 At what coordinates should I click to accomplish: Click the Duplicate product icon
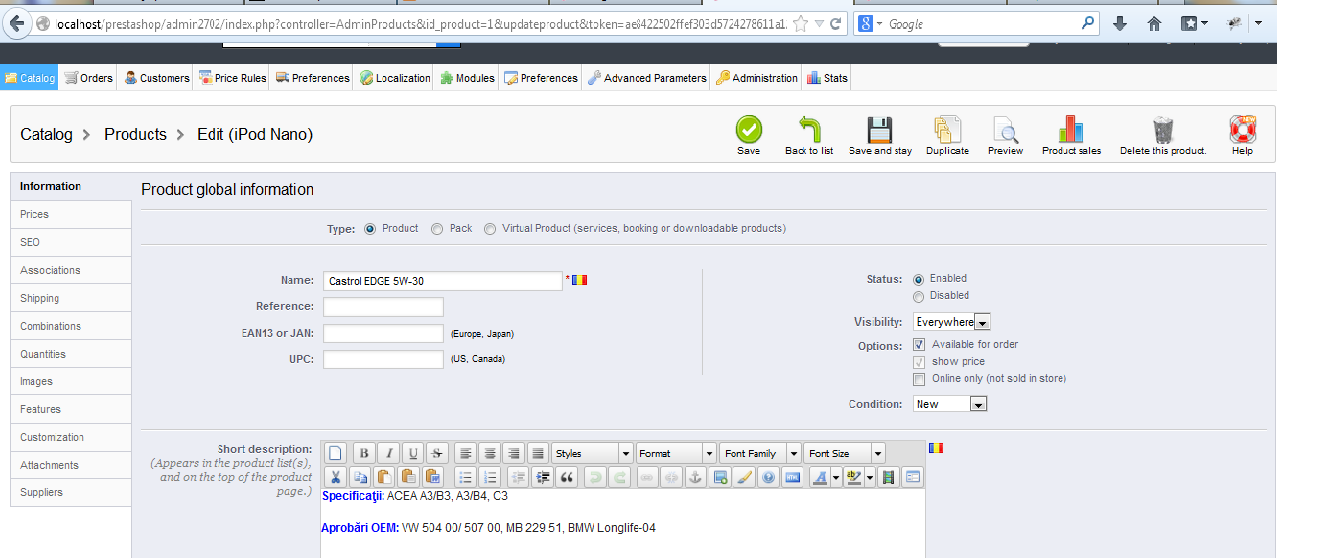pos(947,130)
